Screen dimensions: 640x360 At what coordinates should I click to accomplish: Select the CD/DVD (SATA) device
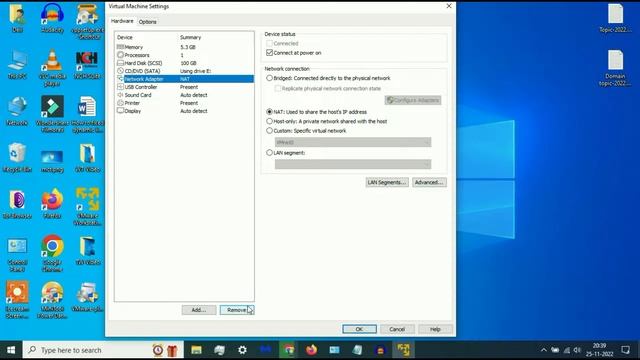[x=184, y=71]
